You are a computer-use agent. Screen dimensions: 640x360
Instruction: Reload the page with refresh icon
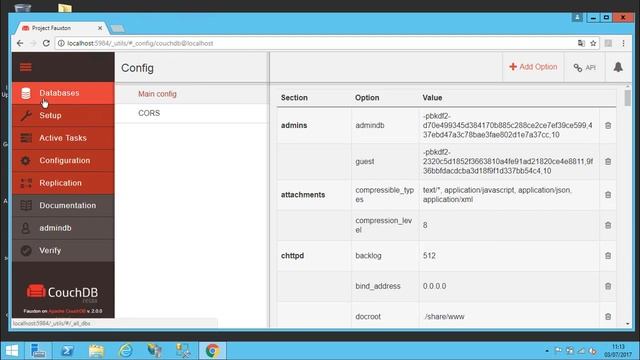pyautogui.click(x=46, y=43)
